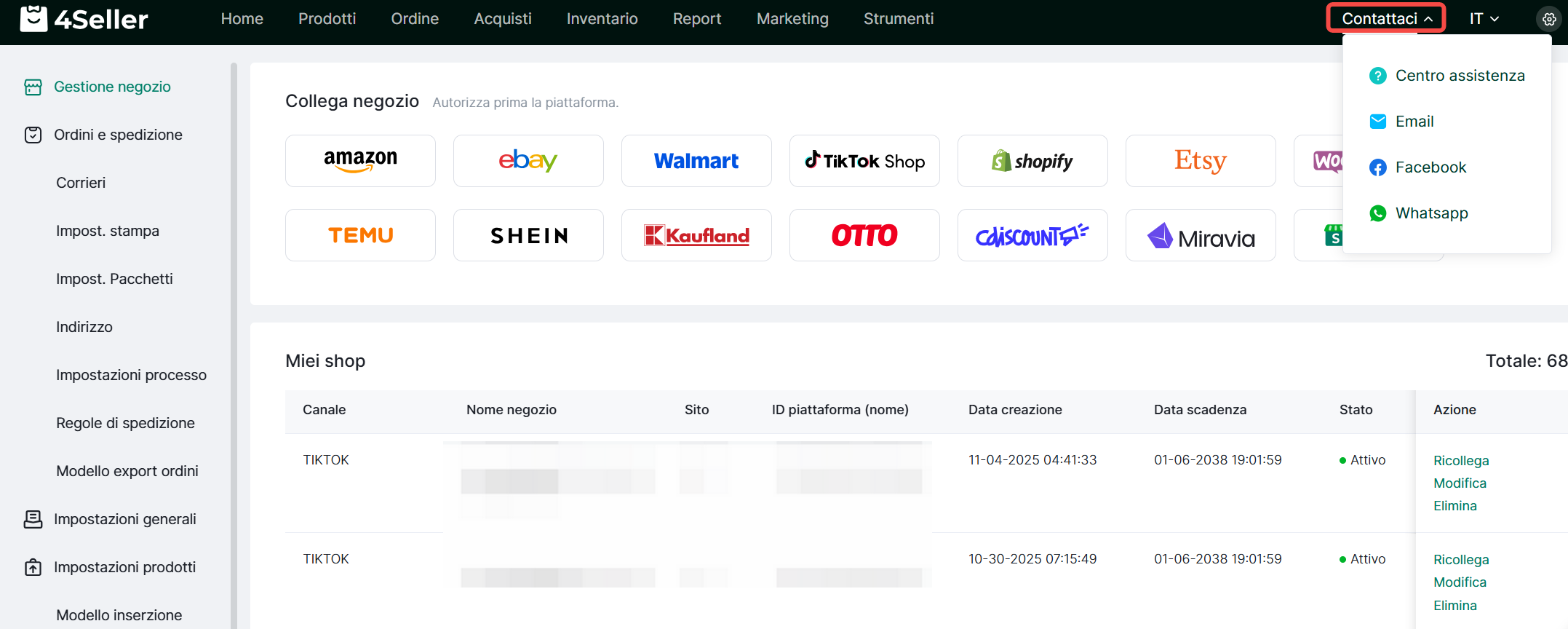Click the 4Seller logo icon
This screenshot has height=629, width=1568.
point(33,19)
